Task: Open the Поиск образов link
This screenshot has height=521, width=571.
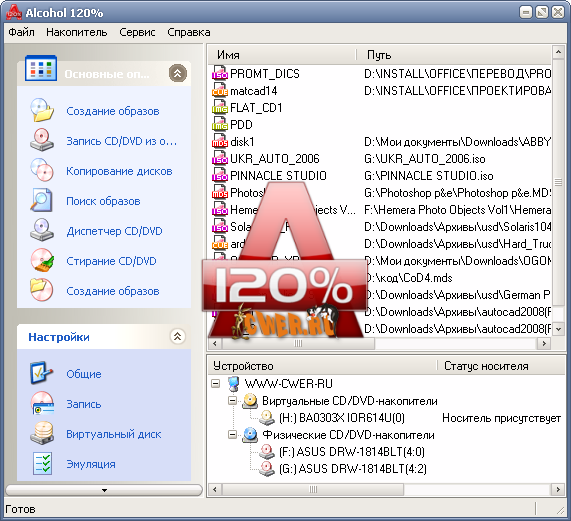Action: tap(103, 201)
